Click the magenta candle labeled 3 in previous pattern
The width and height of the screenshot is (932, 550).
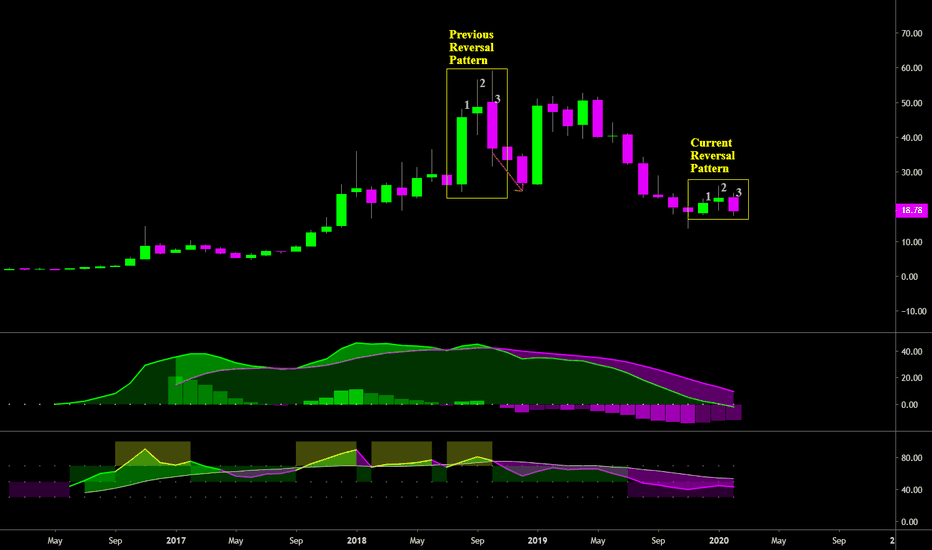point(492,125)
